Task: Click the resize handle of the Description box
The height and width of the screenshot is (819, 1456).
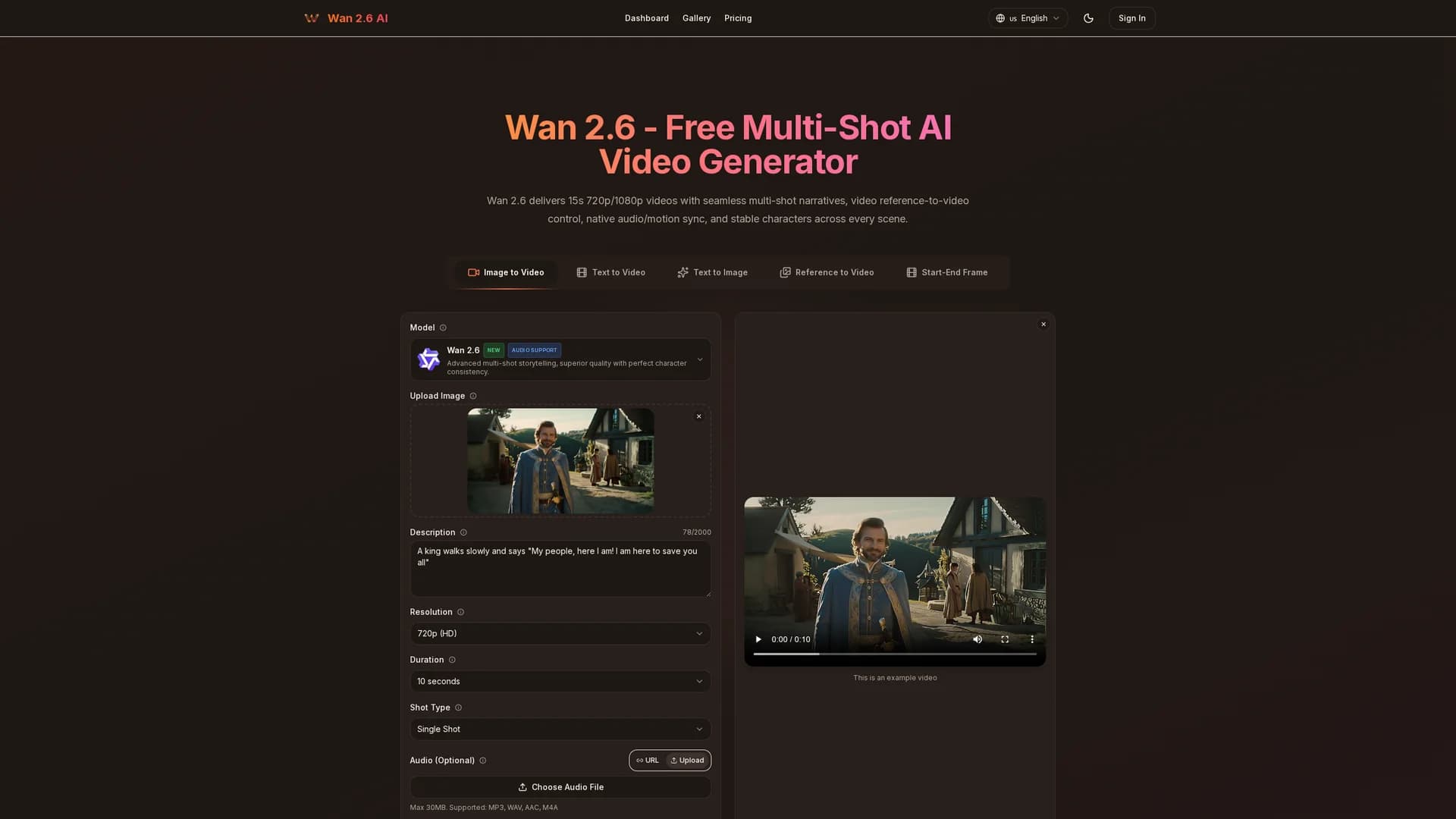Action: click(x=708, y=593)
